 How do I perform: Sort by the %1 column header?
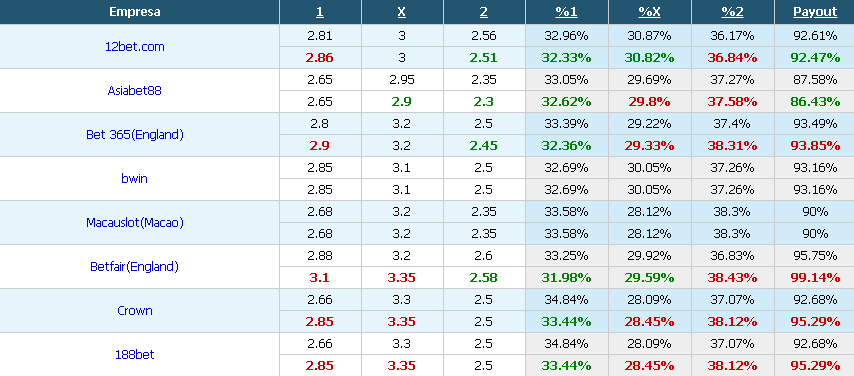pyautogui.click(x=566, y=12)
